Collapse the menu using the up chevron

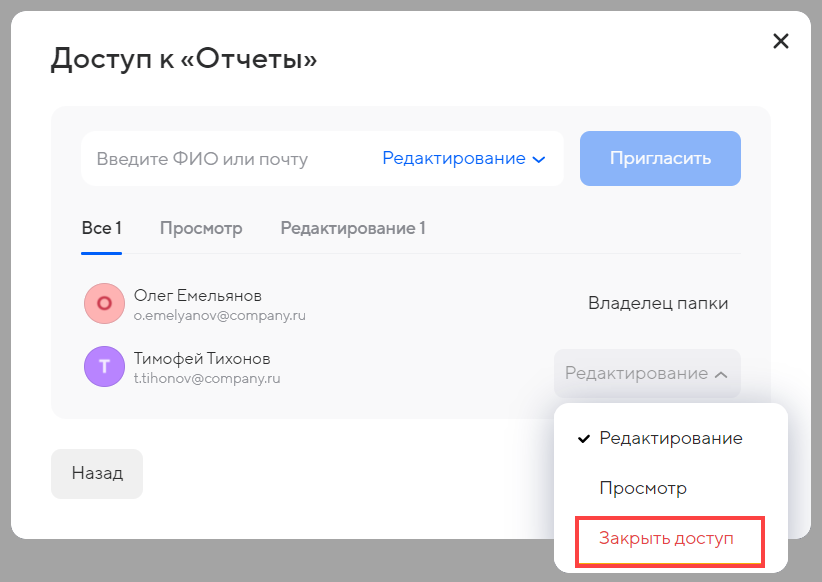tap(721, 374)
